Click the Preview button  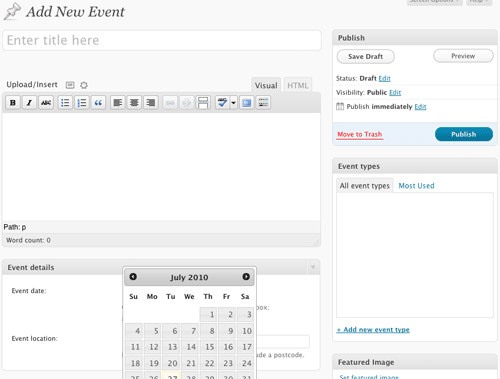pyautogui.click(x=463, y=56)
